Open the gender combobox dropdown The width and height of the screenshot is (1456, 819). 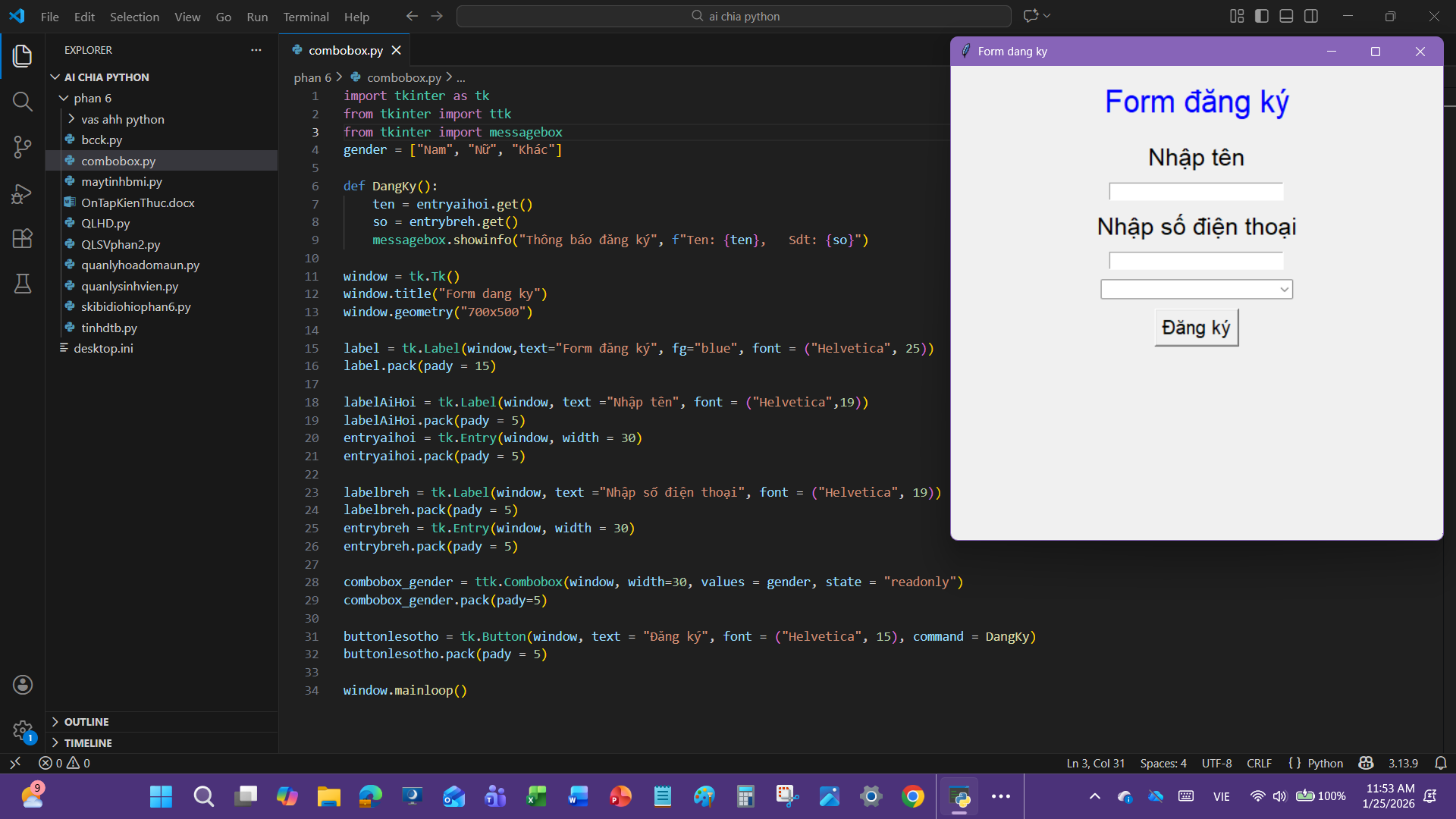tap(1284, 289)
